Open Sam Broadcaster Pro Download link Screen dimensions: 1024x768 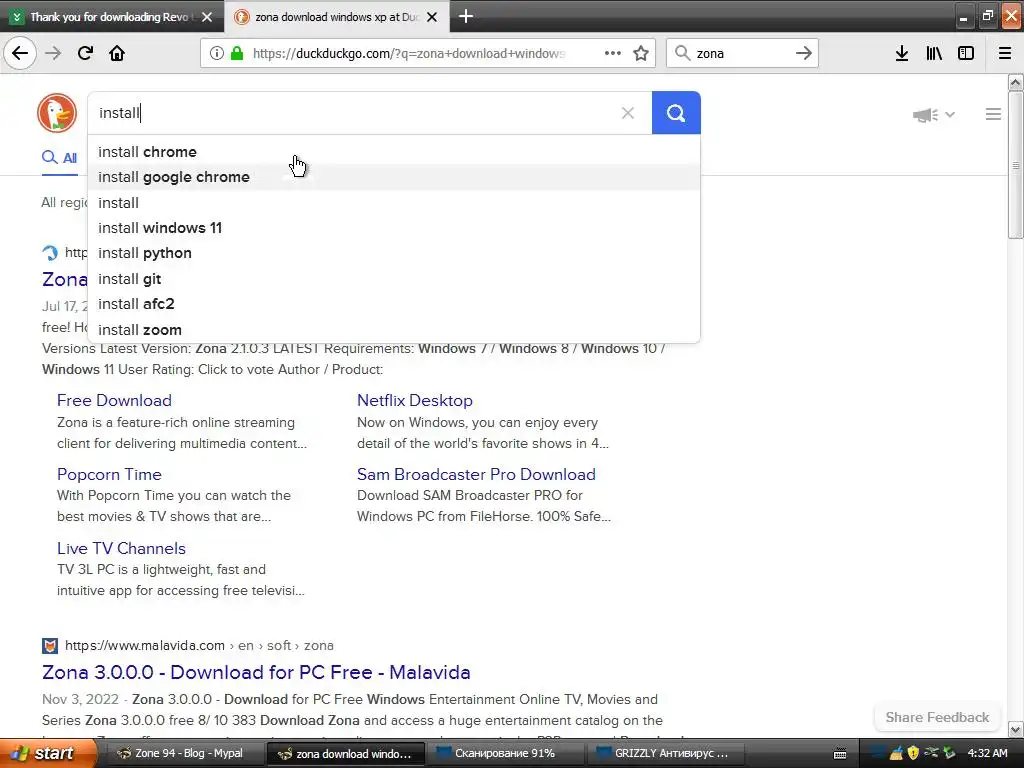[x=476, y=474]
